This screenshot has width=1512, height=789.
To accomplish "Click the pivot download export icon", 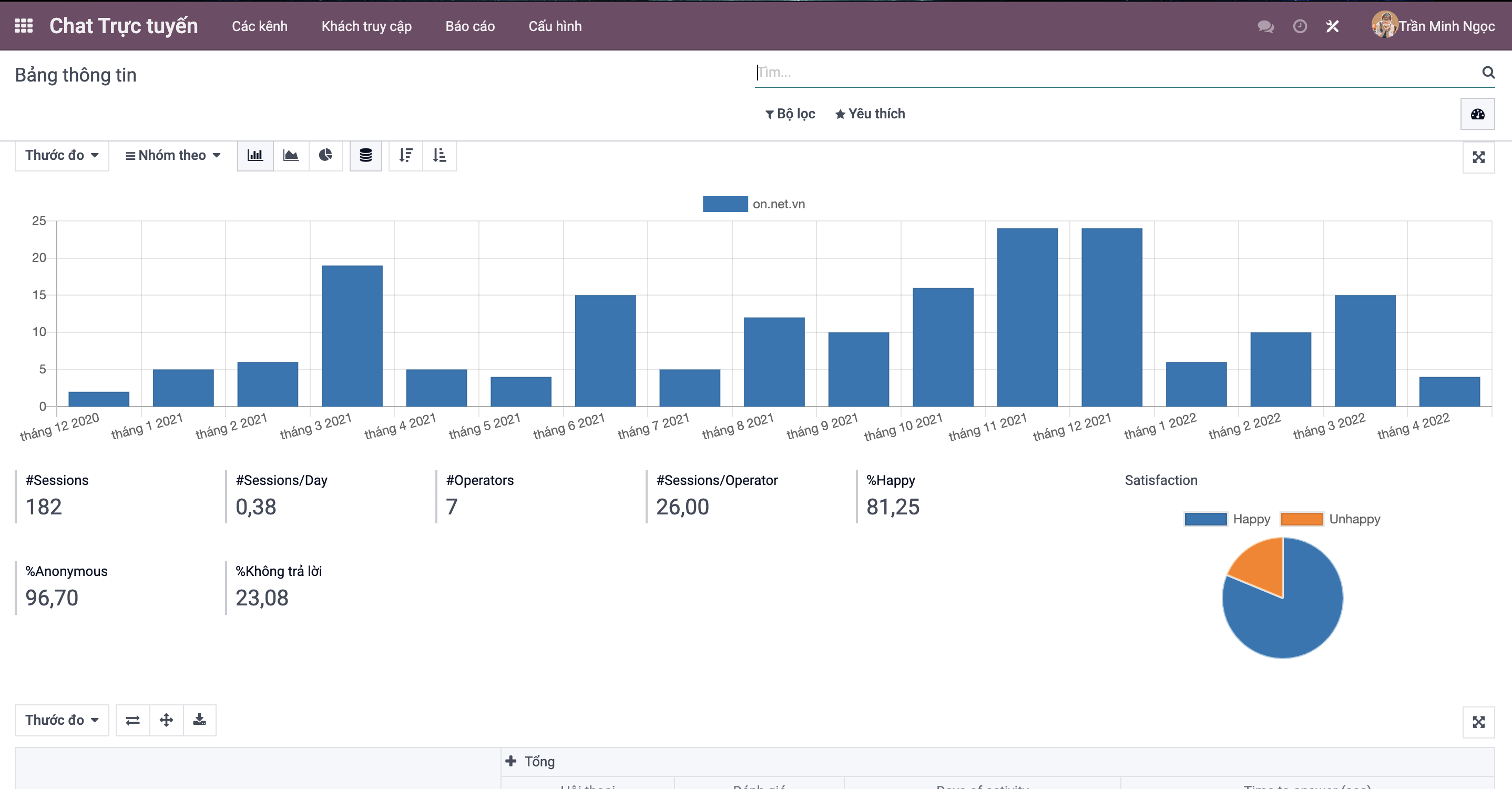I will (200, 720).
